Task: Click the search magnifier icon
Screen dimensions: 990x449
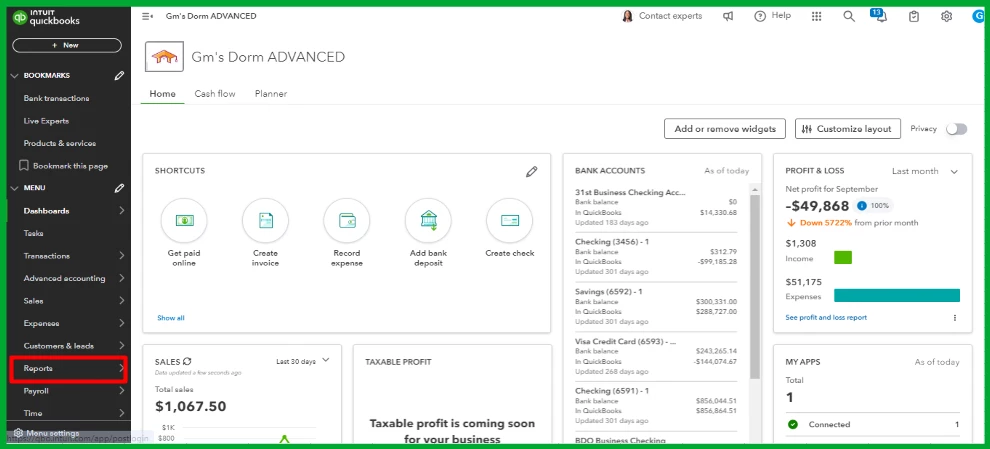Action: (x=849, y=16)
